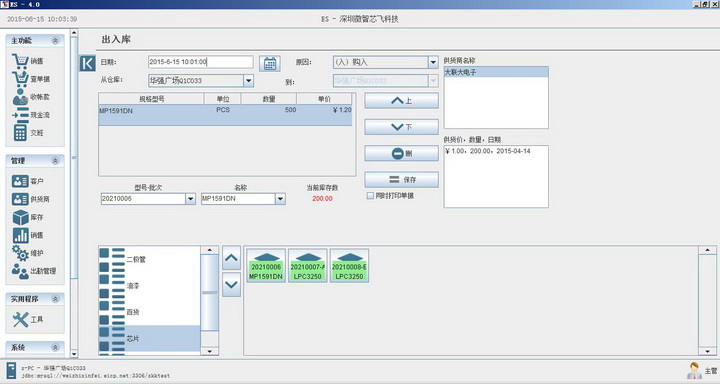Click the 单价 column header
720x384 pixels.
(324, 99)
